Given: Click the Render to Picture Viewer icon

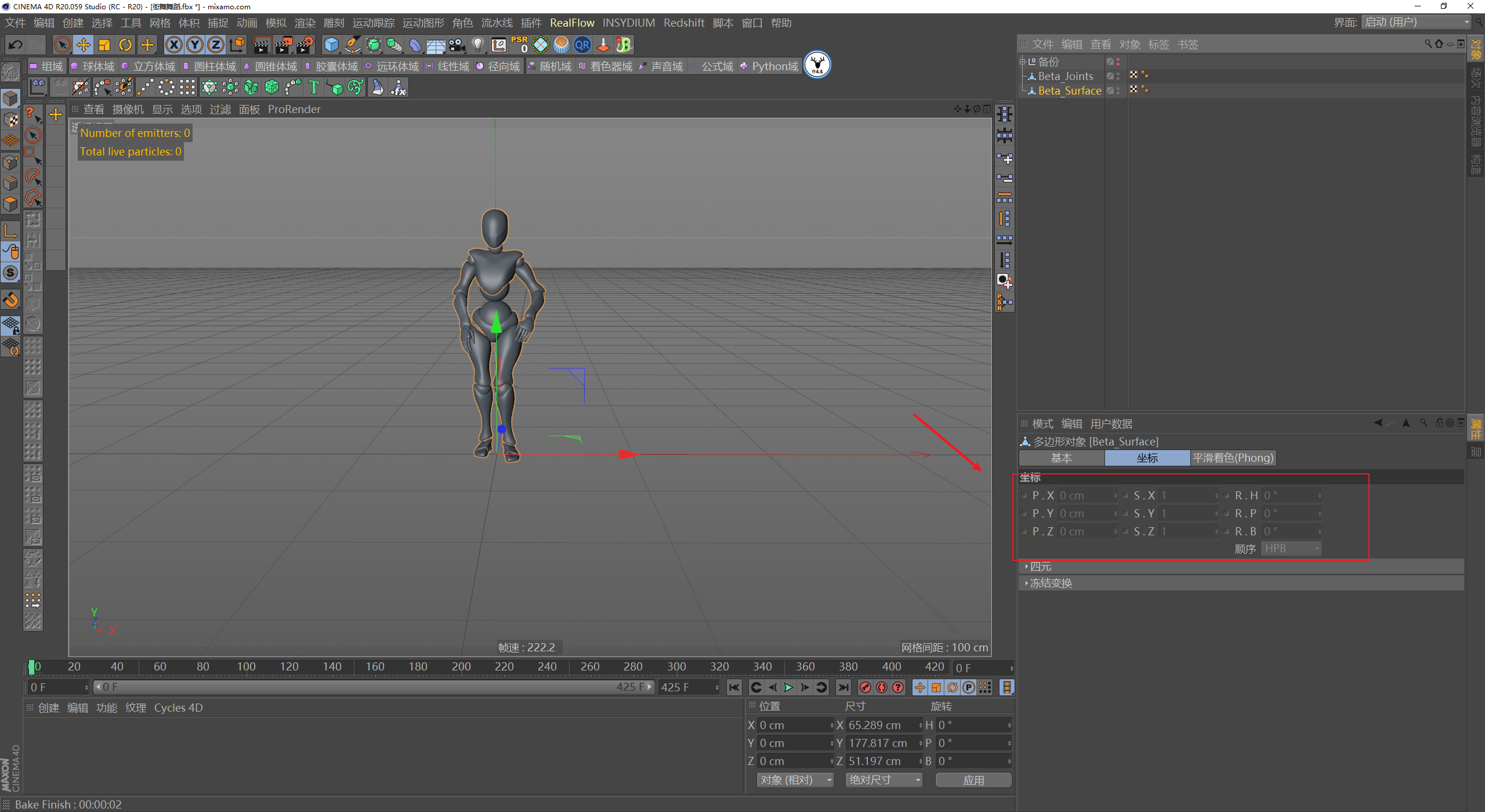Looking at the screenshot, I should click(x=284, y=45).
